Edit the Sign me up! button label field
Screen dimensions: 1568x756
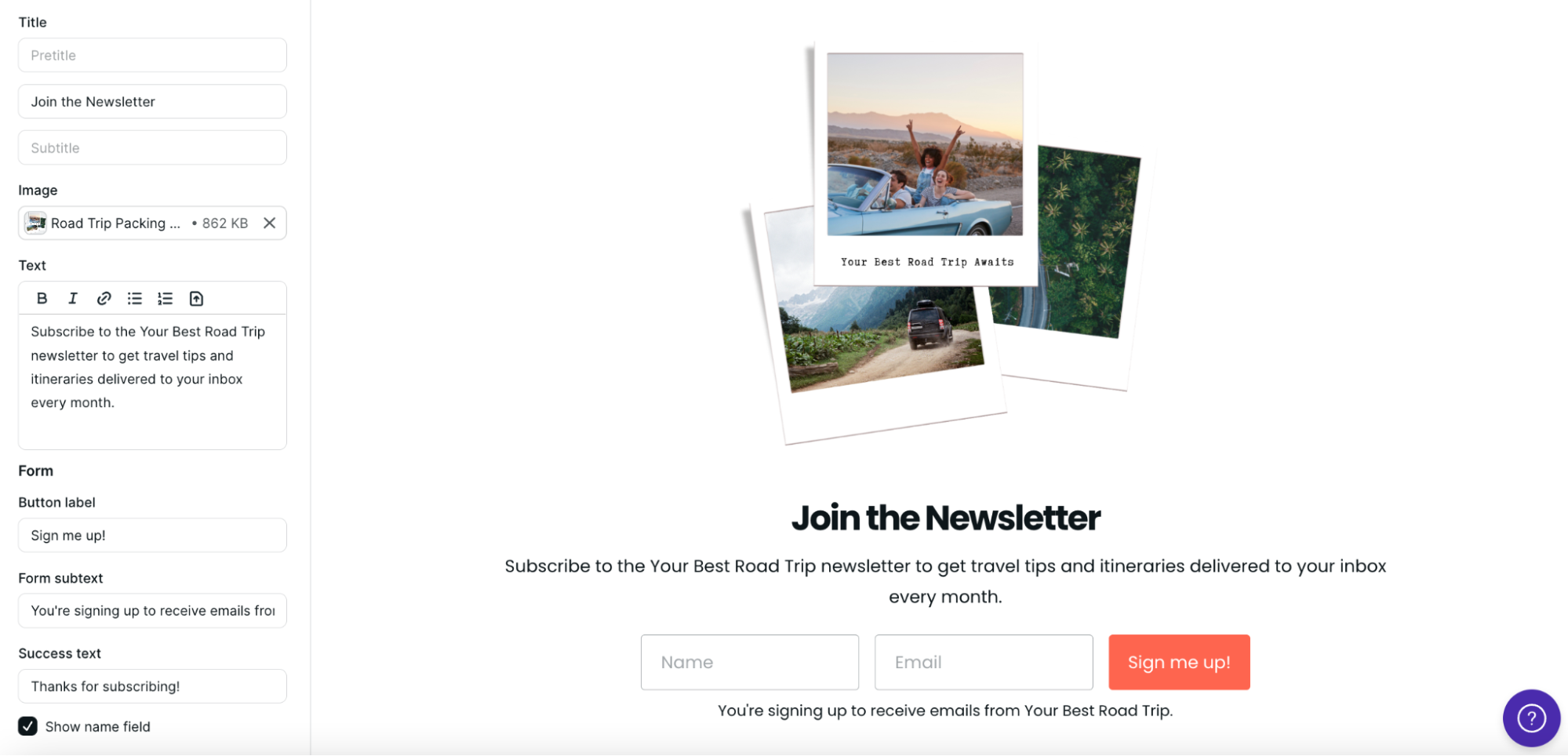152,536
